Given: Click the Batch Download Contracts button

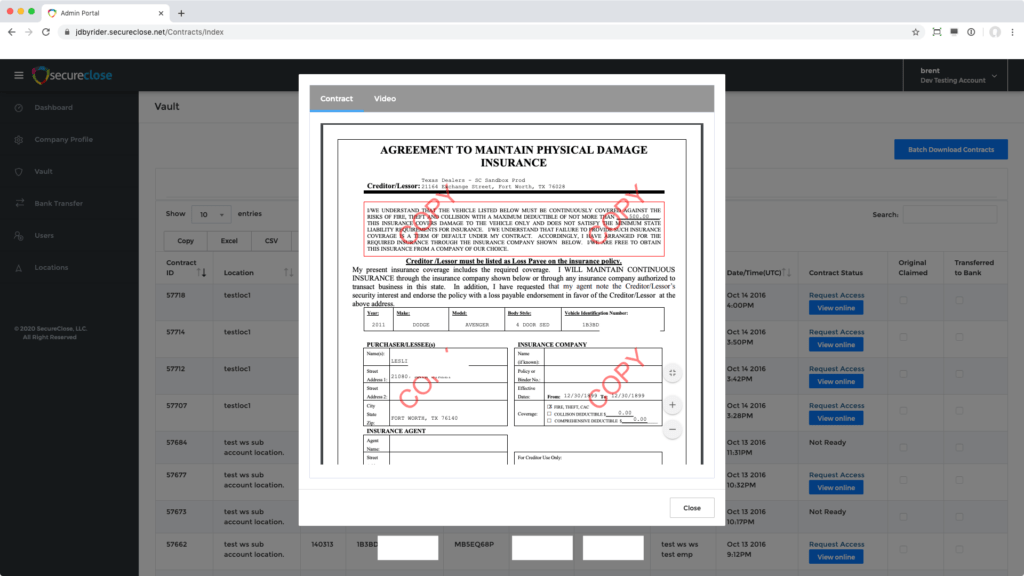Looking at the screenshot, I should pos(950,150).
